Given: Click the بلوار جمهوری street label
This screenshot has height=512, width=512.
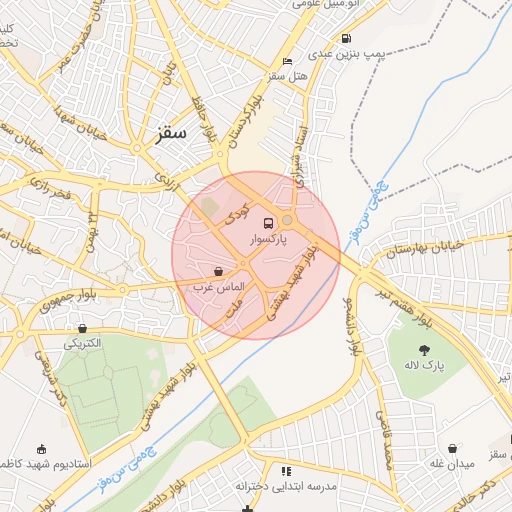Looking at the screenshot, I should coord(68,301).
